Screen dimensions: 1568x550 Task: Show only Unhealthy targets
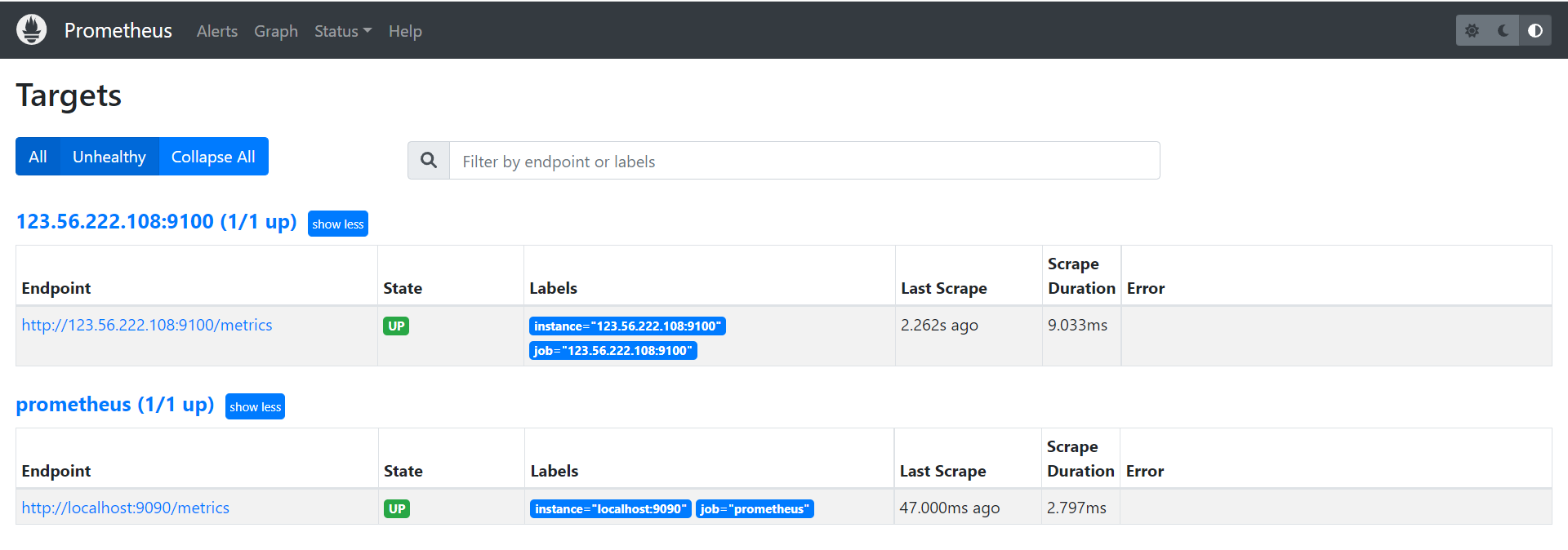(x=109, y=157)
